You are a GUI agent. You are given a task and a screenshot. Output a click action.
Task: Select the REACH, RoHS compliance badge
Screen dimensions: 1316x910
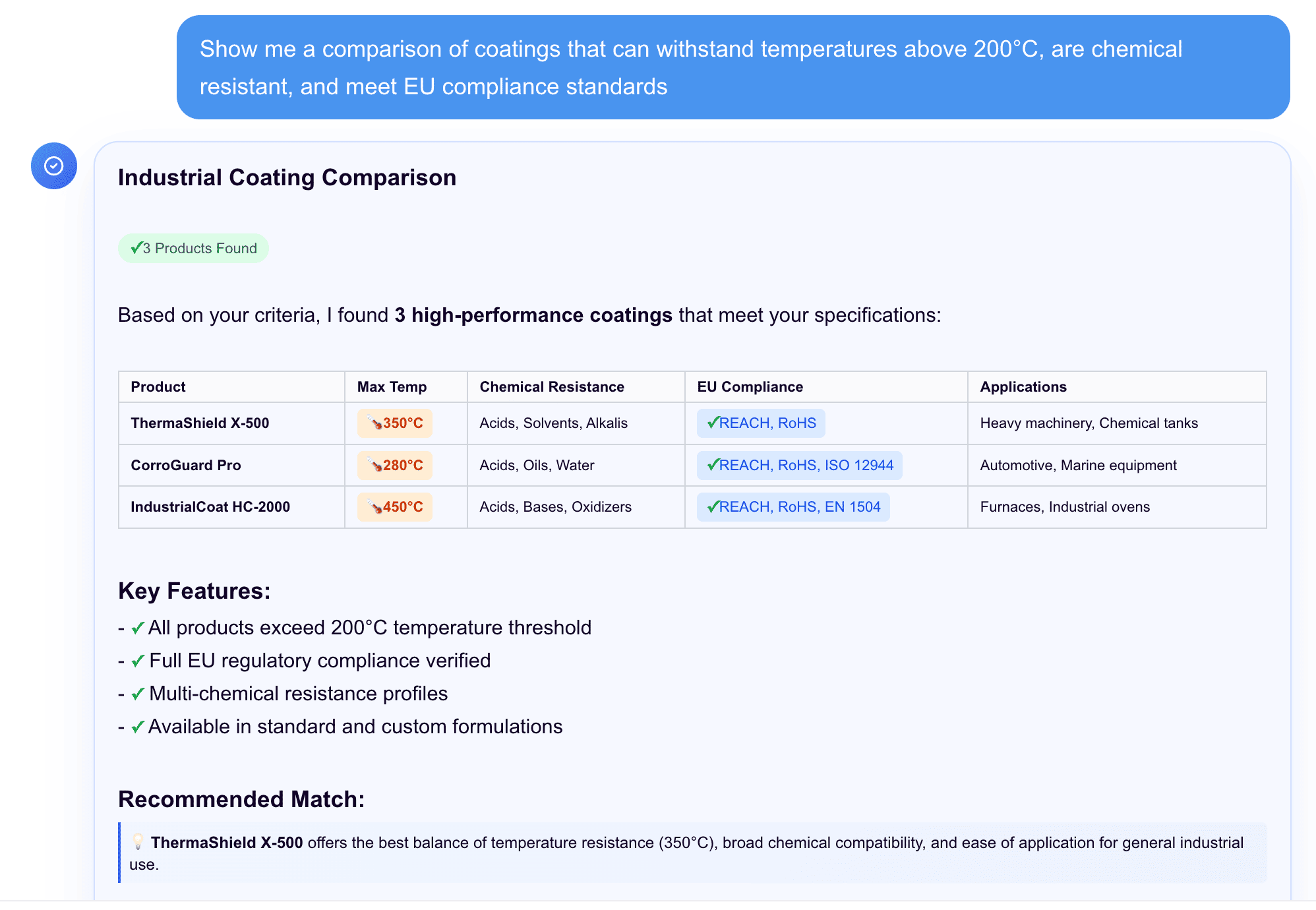coord(761,423)
